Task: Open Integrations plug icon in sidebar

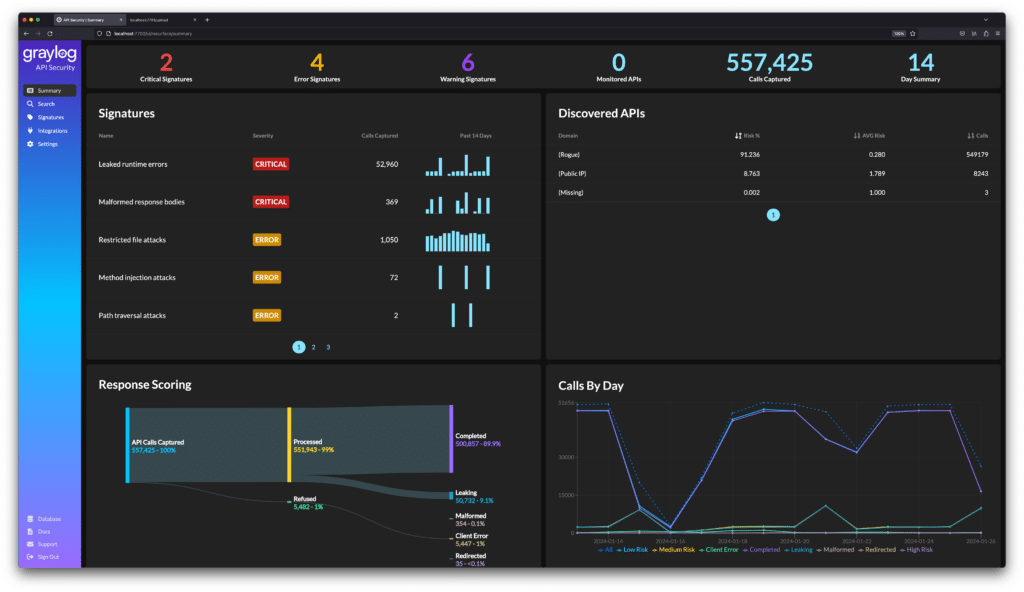Action: click(x=31, y=130)
